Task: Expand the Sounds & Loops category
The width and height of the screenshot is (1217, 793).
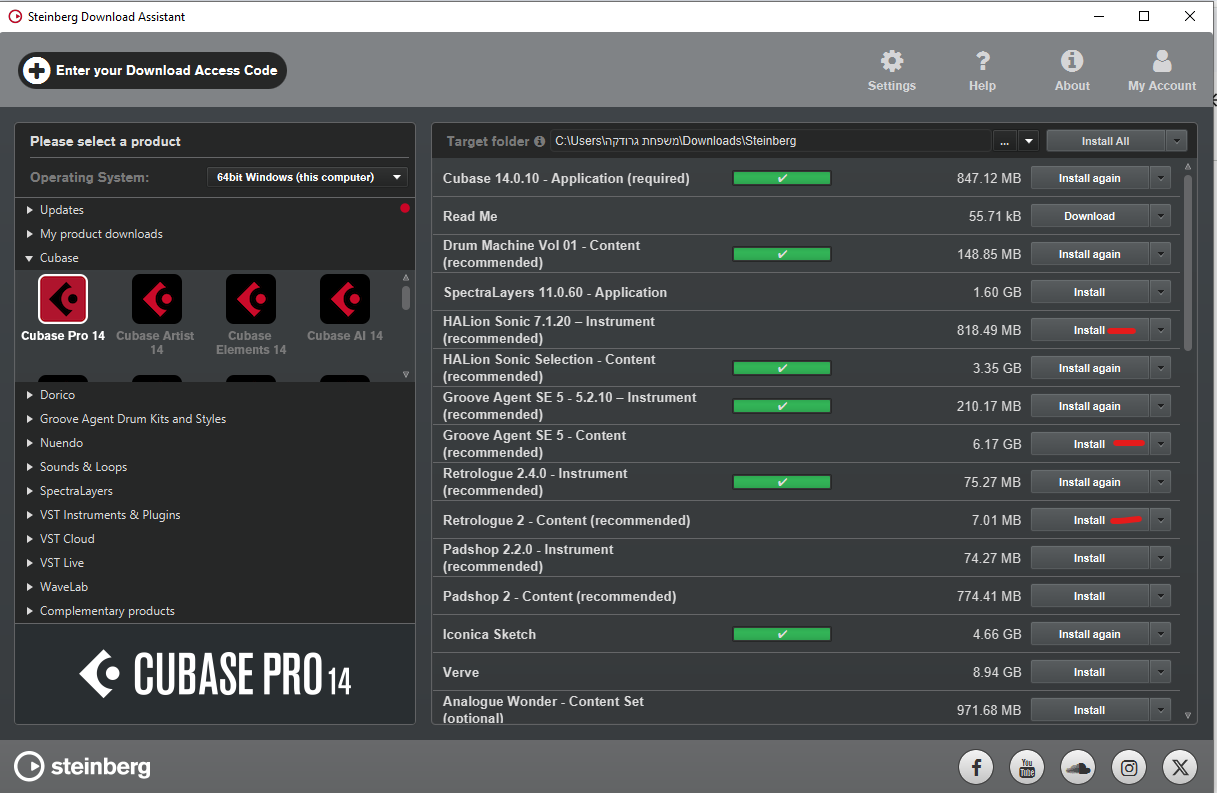Action: [x=30, y=467]
